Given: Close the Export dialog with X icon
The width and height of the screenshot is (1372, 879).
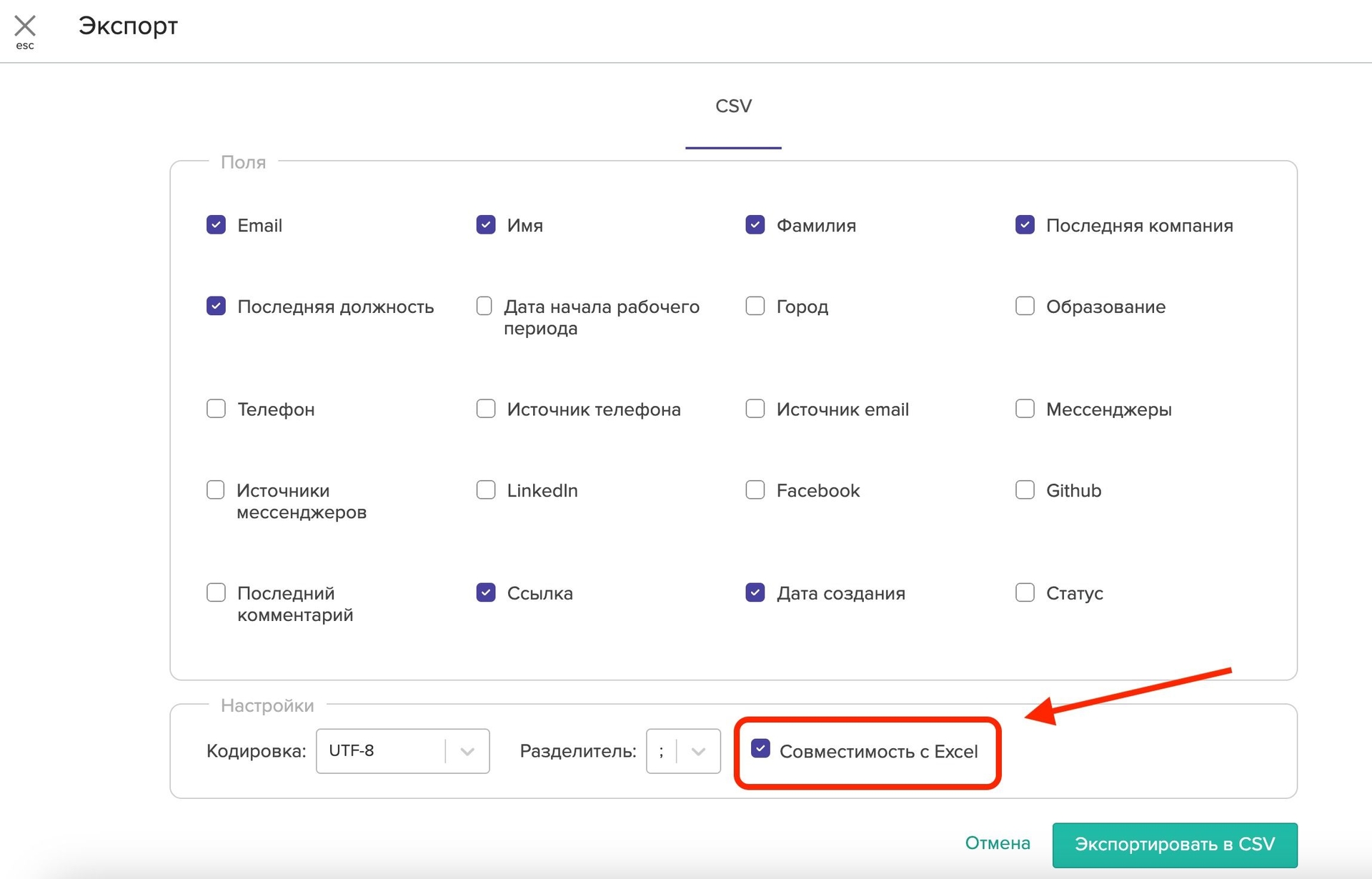Looking at the screenshot, I should pos(25,26).
